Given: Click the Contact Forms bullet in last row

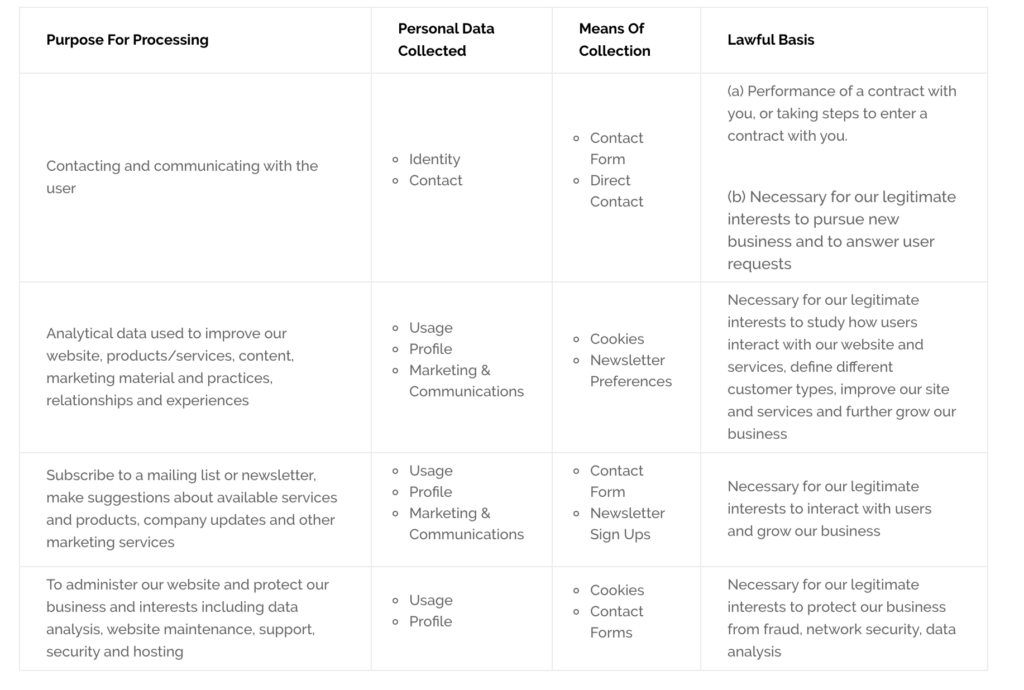Looking at the screenshot, I should click(616, 622).
